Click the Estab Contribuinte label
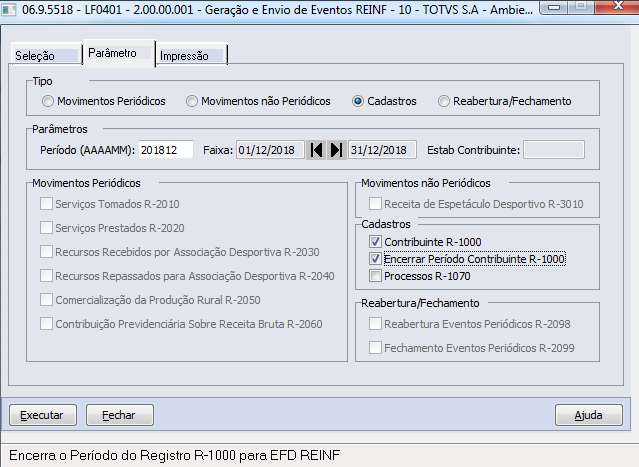The width and height of the screenshot is (639, 467). 474,150
